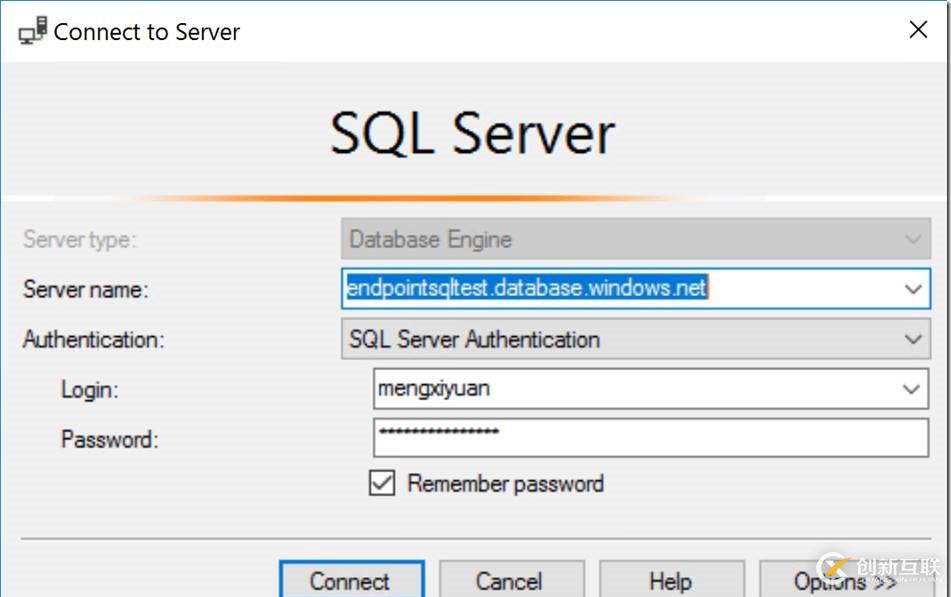Click the Remember password label
The width and height of the screenshot is (951, 597).
click(505, 484)
